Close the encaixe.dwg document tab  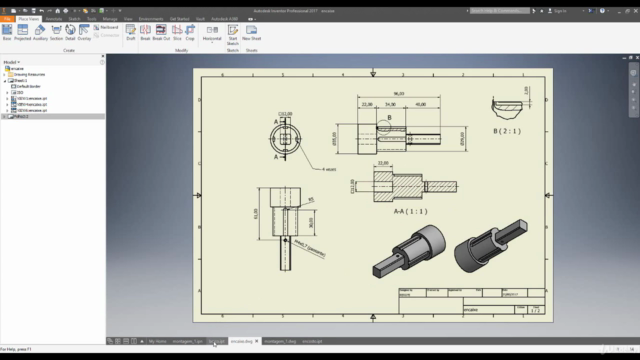click(x=257, y=341)
